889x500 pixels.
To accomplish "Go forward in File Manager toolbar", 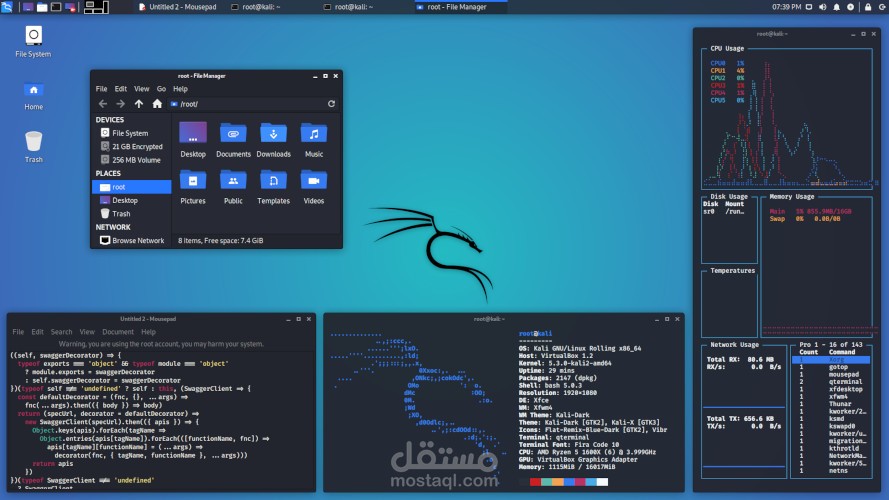I will tap(120, 104).
